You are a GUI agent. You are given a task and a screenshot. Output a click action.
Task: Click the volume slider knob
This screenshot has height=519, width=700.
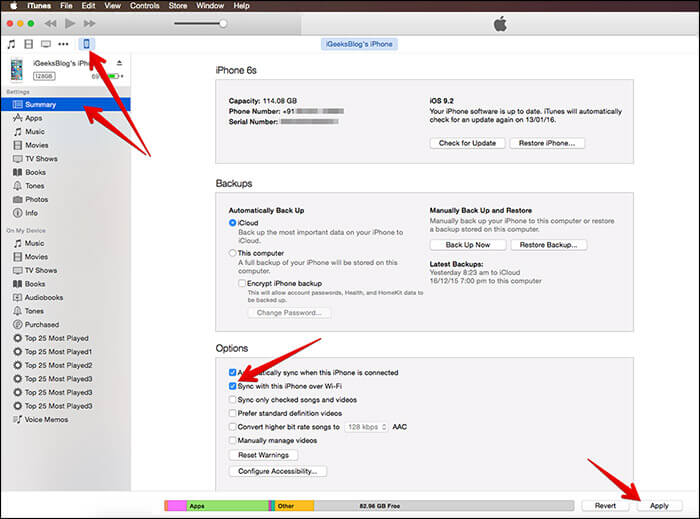click(223, 23)
